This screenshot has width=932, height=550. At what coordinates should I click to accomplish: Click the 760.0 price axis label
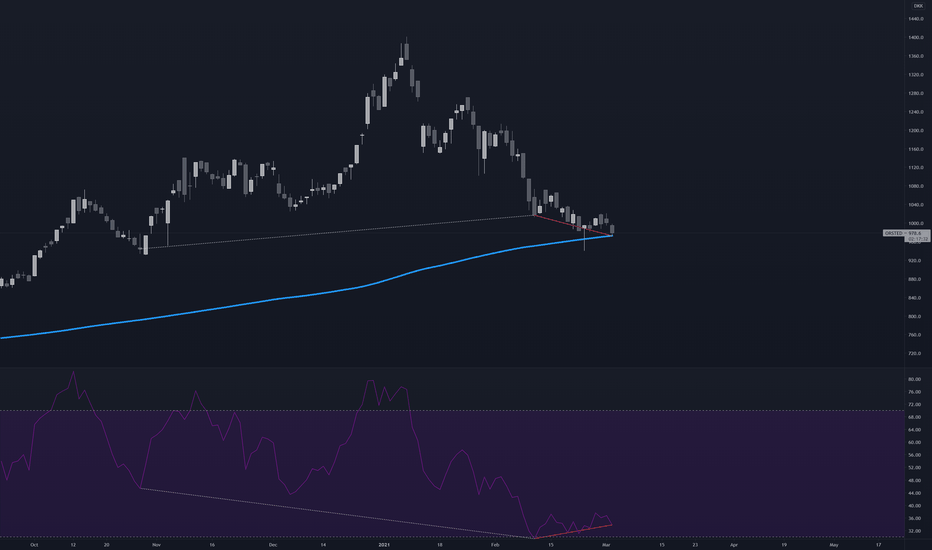[915, 335]
